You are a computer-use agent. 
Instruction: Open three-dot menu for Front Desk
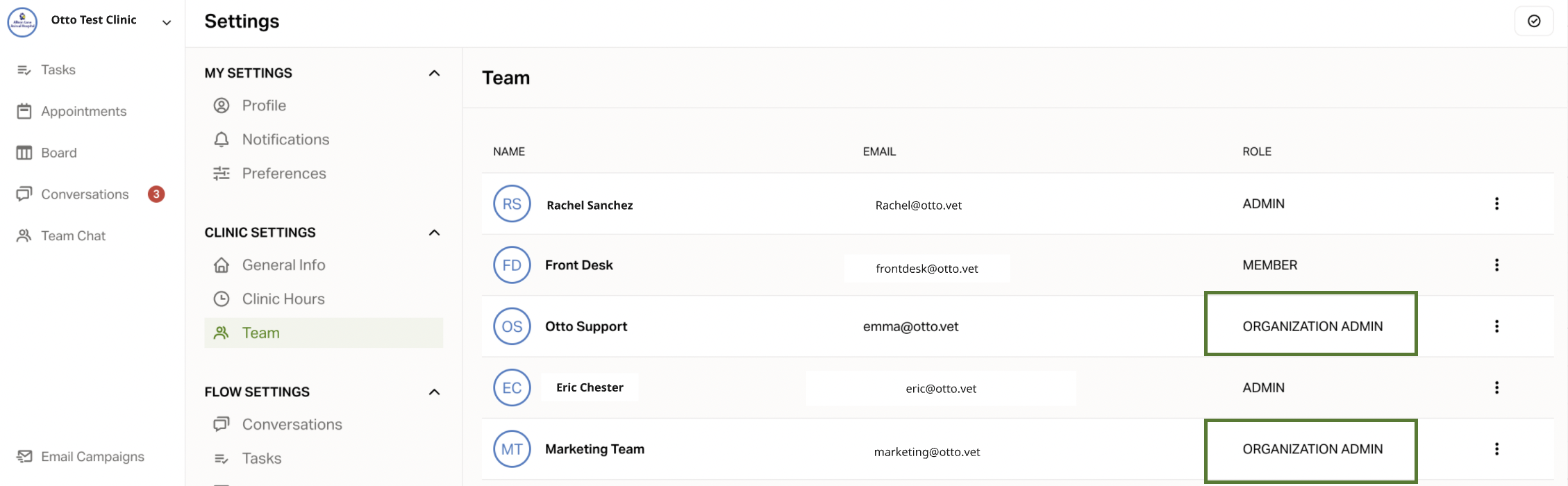coord(1496,265)
